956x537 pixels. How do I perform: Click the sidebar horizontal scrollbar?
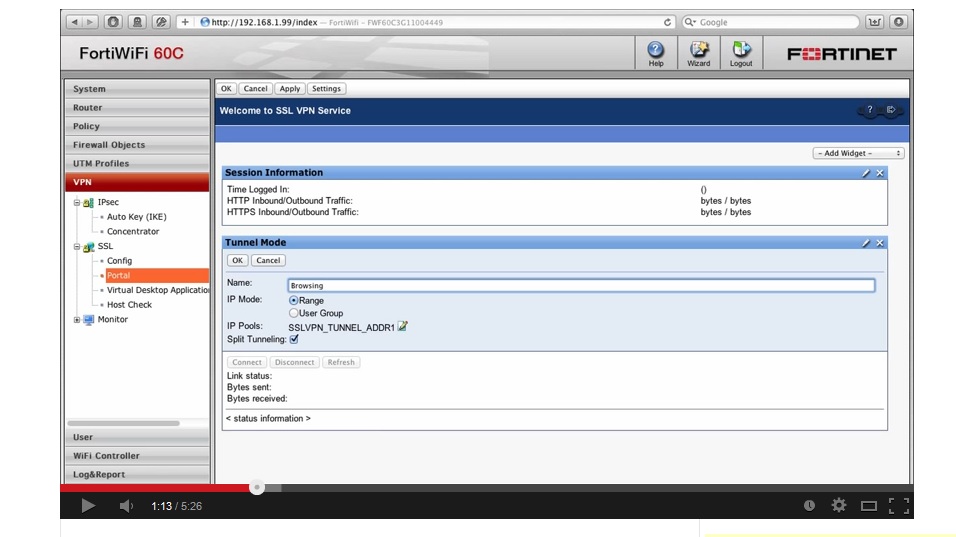pos(124,423)
